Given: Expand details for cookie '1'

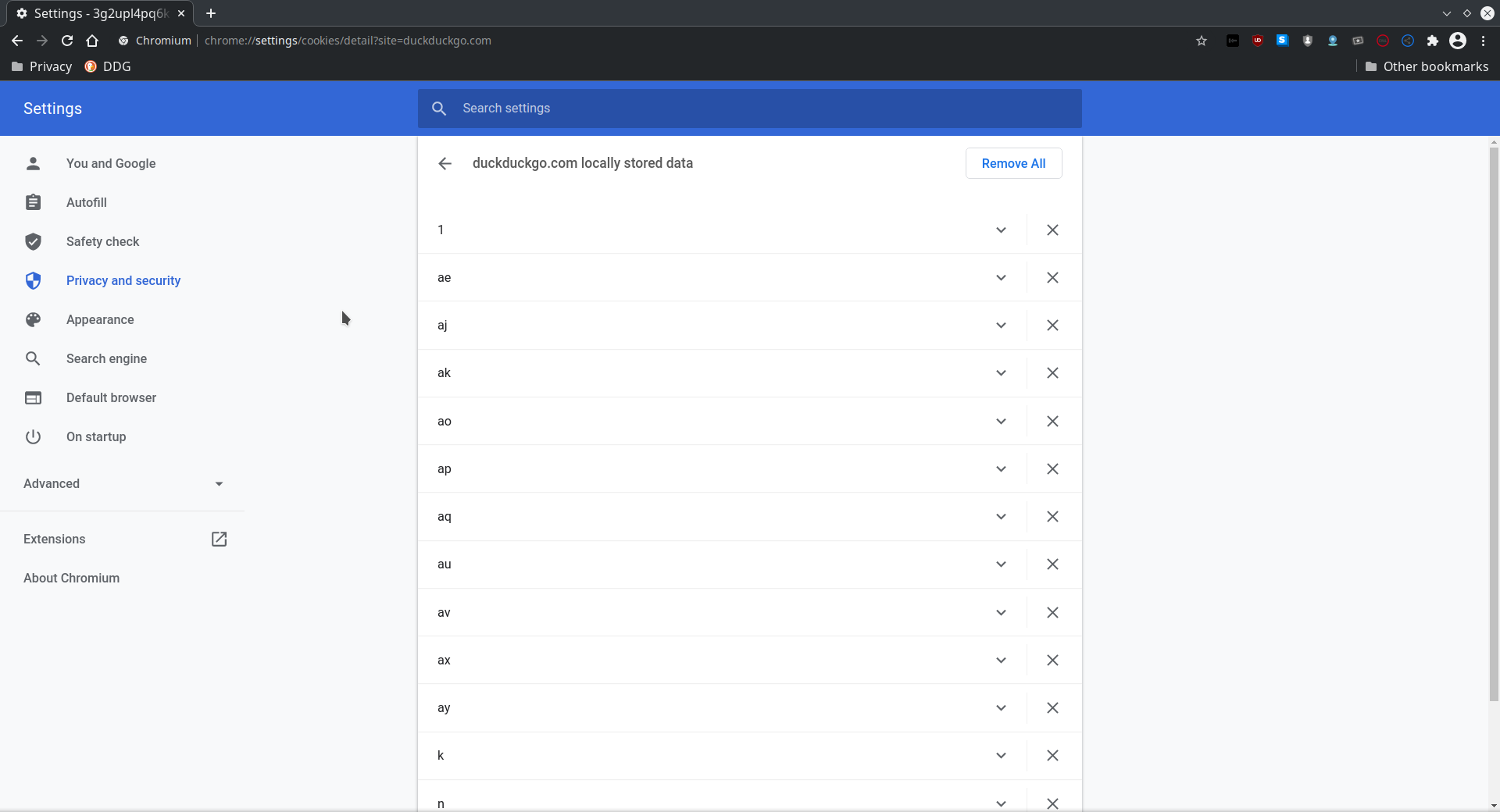Looking at the screenshot, I should click(x=1001, y=230).
